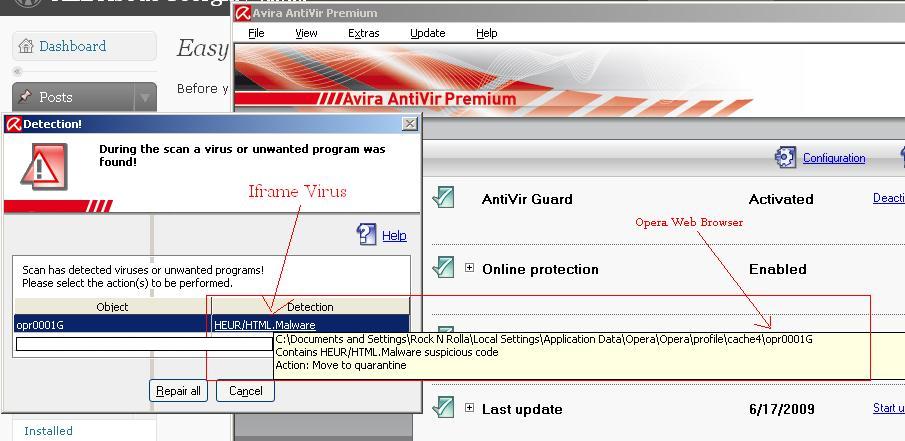This screenshot has height=441, width=905.
Task: Click the Repair all button
Action: (x=178, y=391)
